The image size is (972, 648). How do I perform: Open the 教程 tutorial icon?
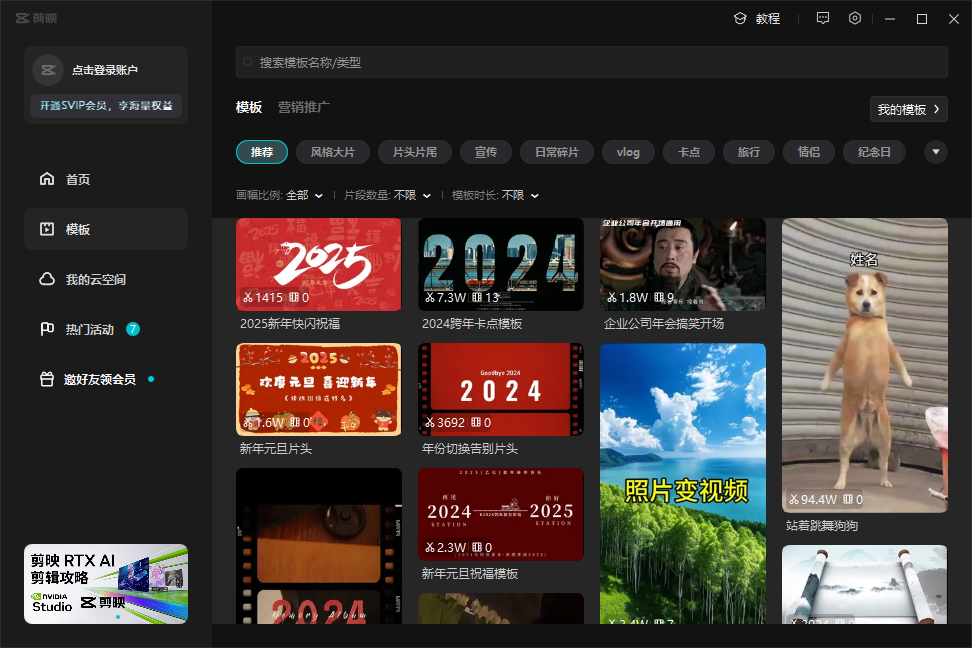click(x=740, y=19)
